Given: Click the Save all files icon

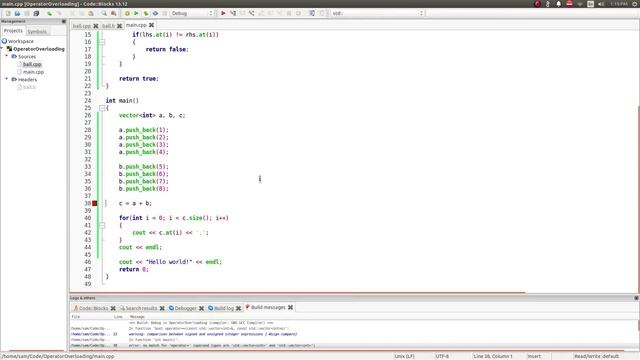Looking at the screenshot, I should coord(36,13).
